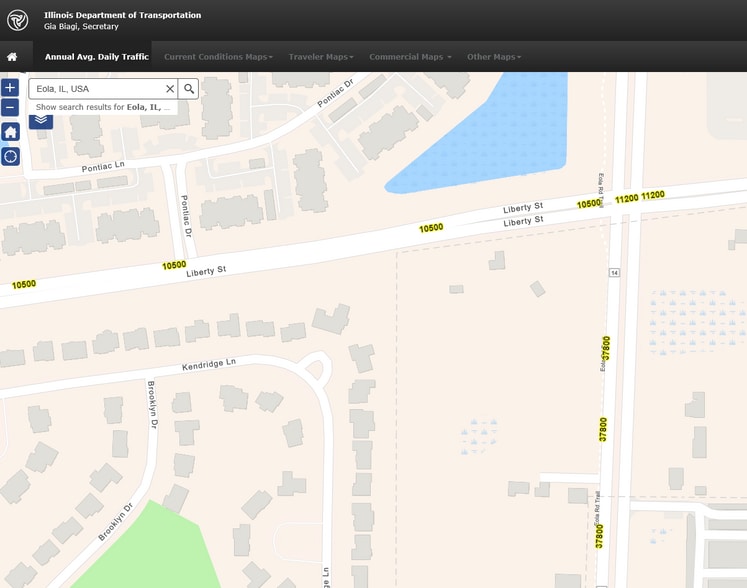Expand the Commercial Maps dropdown menu
747x588 pixels.
[x=410, y=57]
